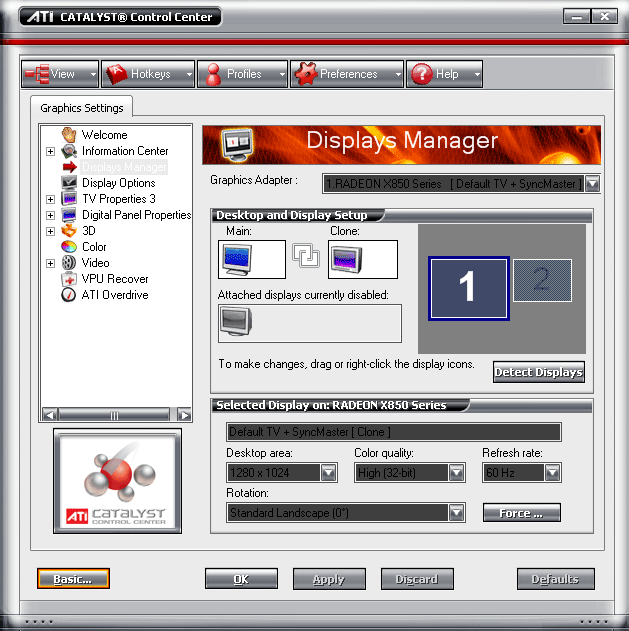Restore settings with the Defaults button
This screenshot has height=631, width=629.
[556, 579]
